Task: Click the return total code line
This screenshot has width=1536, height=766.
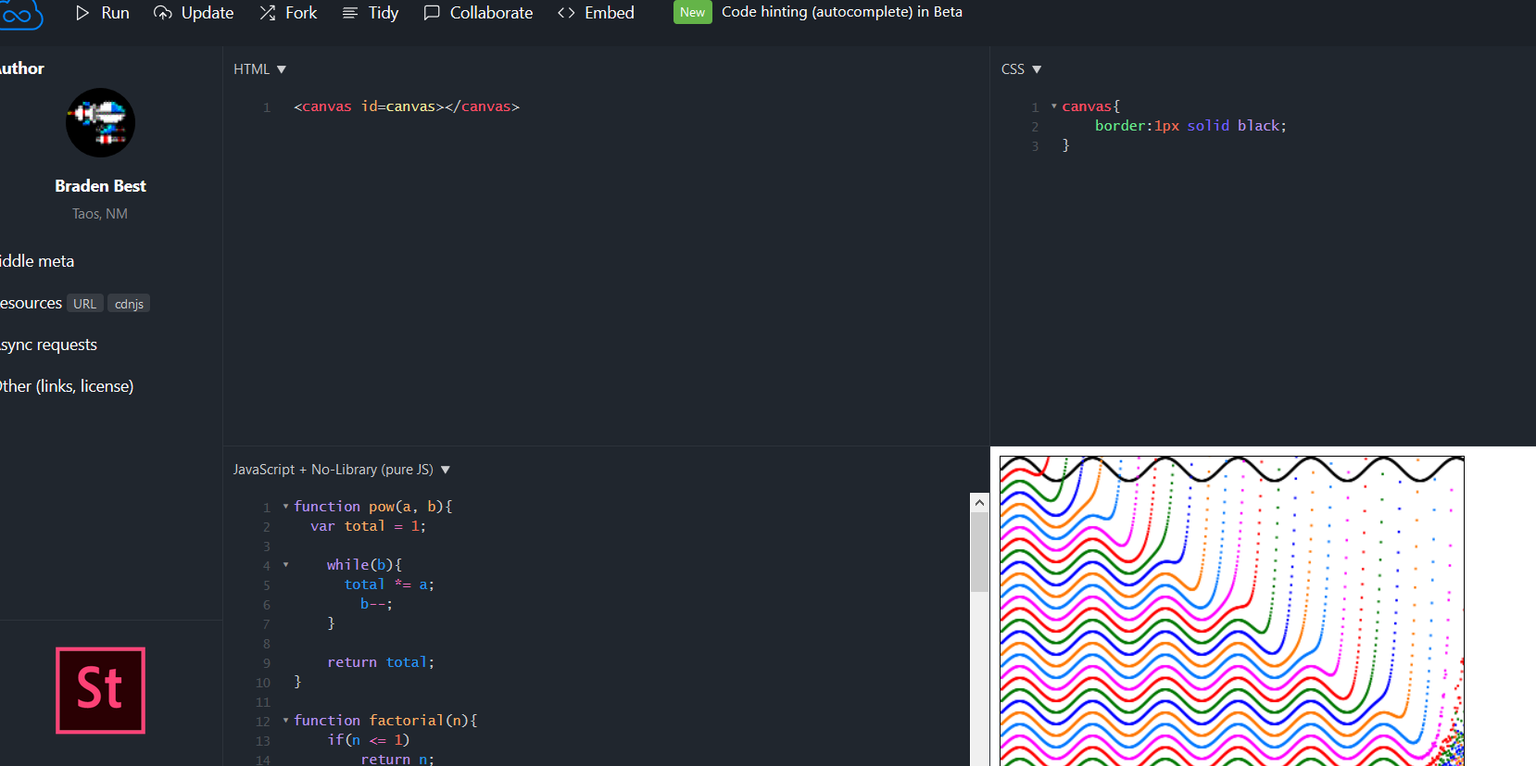Action: pos(381,662)
